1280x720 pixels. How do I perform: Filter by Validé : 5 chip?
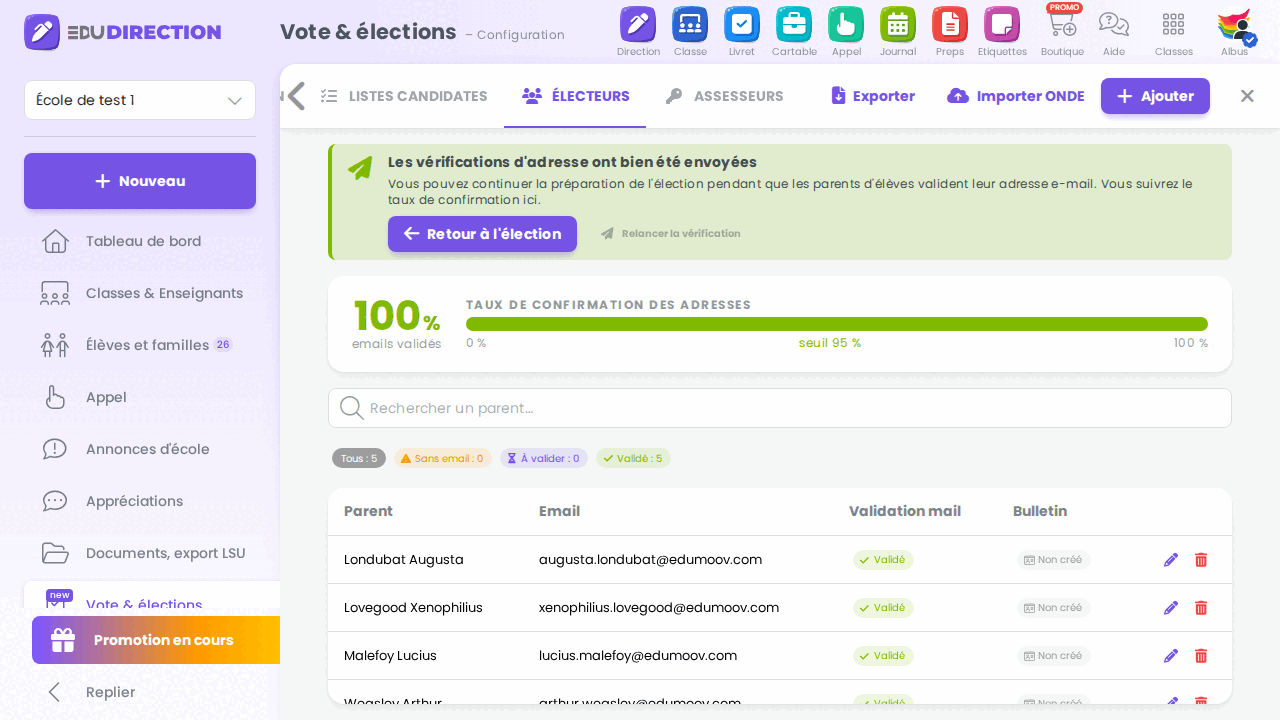(x=633, y=458)
